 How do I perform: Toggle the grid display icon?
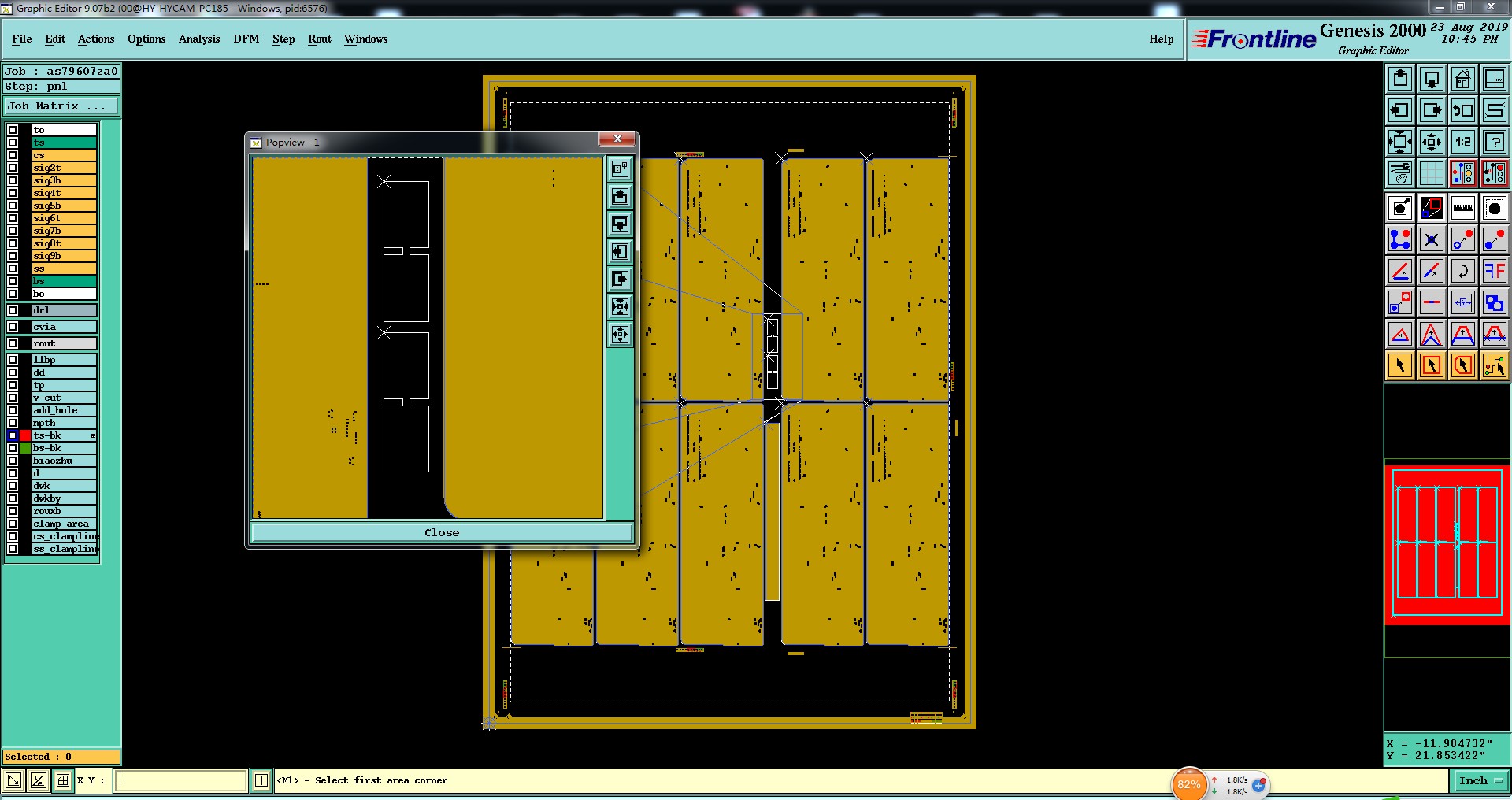point(1432,173)
